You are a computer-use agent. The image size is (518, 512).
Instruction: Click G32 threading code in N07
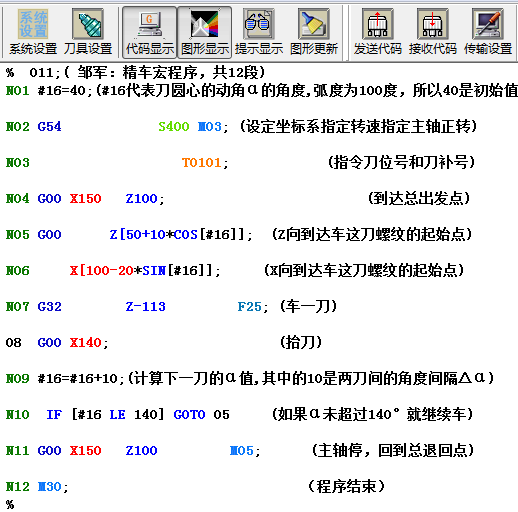point(49,307)
